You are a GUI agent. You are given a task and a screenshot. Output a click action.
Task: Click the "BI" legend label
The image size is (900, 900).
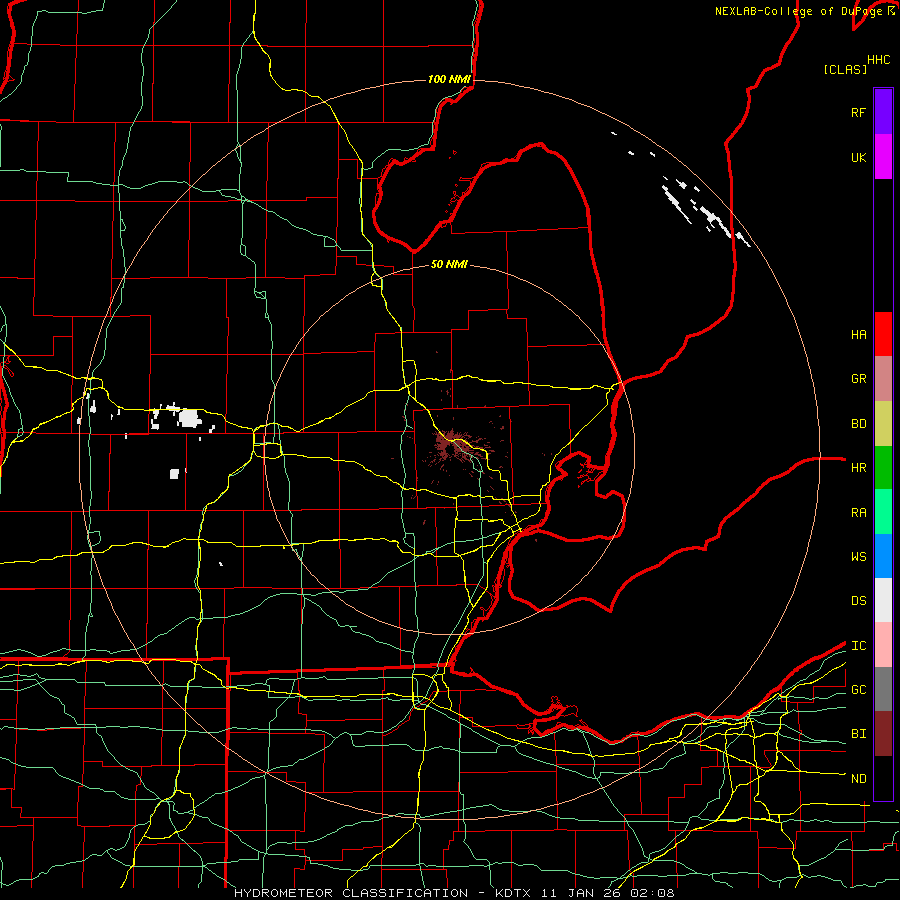pos(858,734)
